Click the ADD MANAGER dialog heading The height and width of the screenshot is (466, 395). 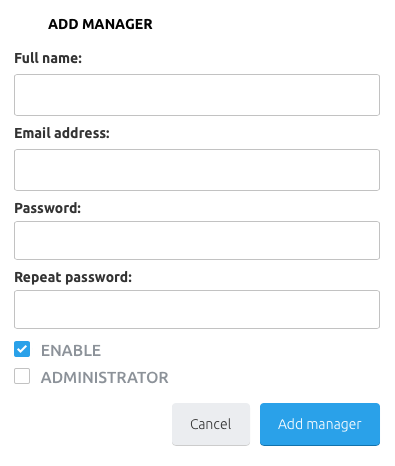[100, 24]
